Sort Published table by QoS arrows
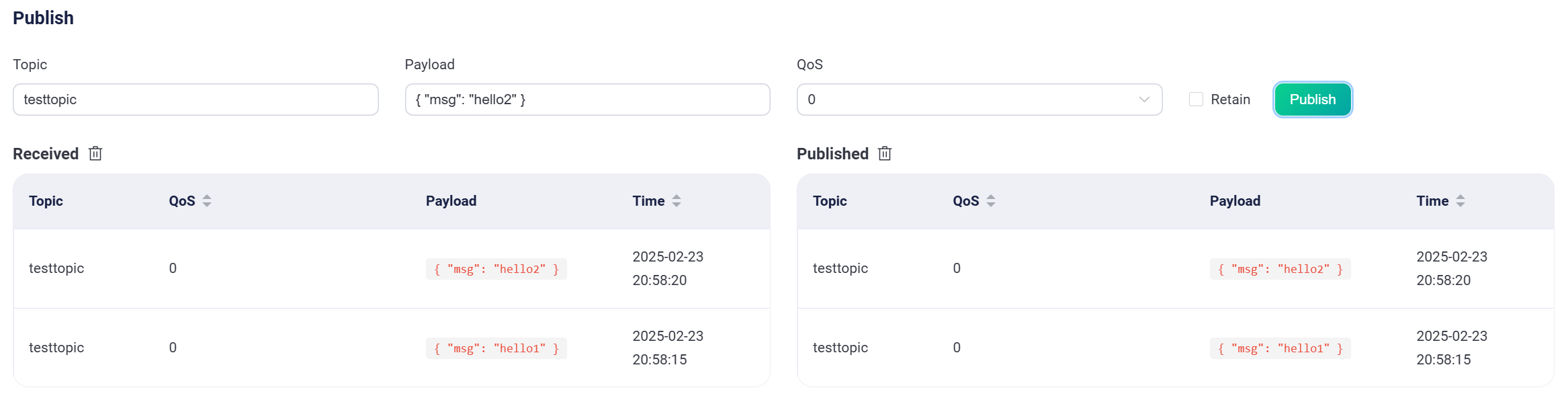The height and width of the screenshot is (396, 1568). click(991, 201)
